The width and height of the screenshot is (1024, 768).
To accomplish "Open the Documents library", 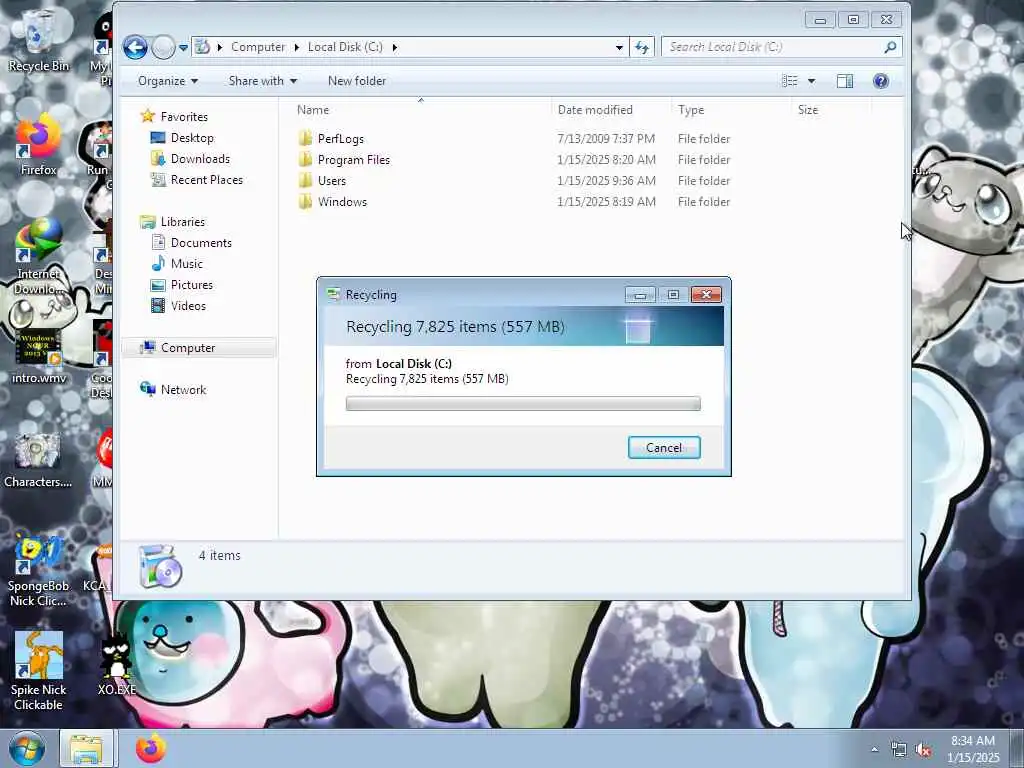I will pyautogui.click(x=201, y=243).
